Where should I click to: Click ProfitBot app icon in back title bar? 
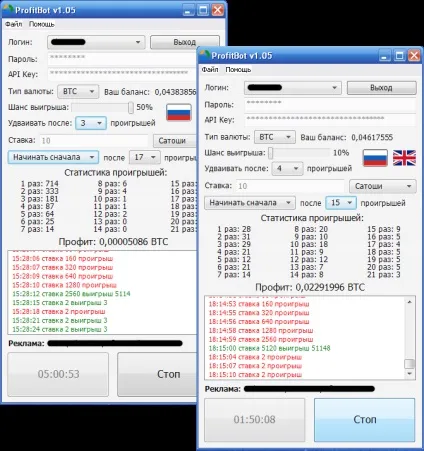pos(8,9)
